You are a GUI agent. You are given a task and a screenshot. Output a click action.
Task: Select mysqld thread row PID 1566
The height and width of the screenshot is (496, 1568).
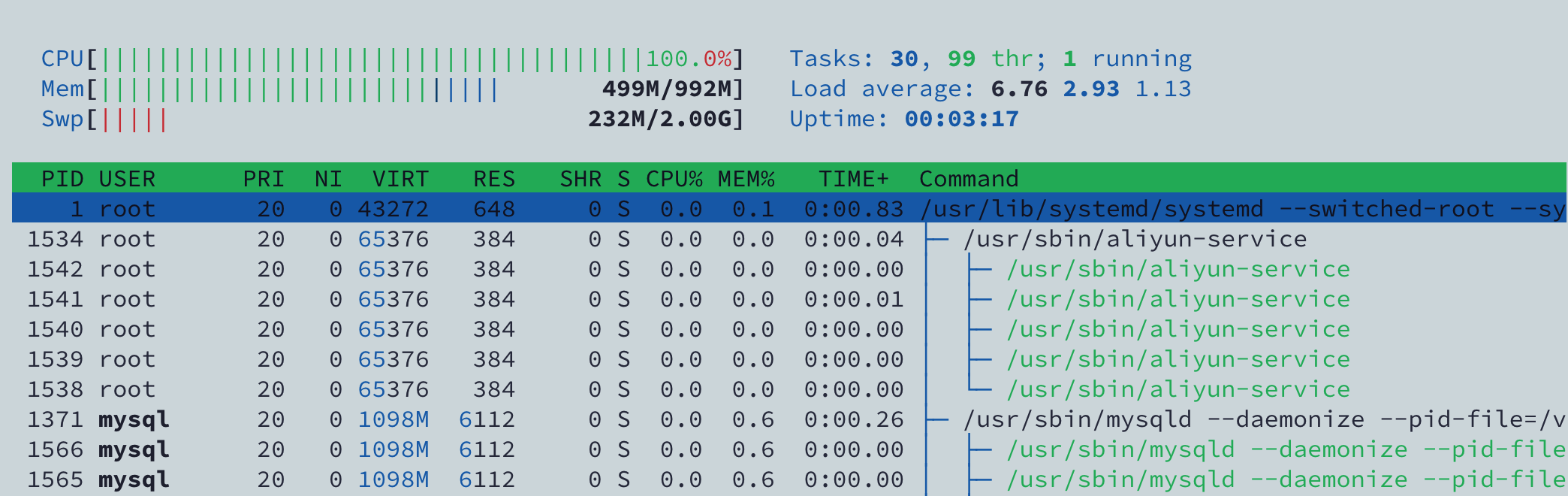click(789, 449)
